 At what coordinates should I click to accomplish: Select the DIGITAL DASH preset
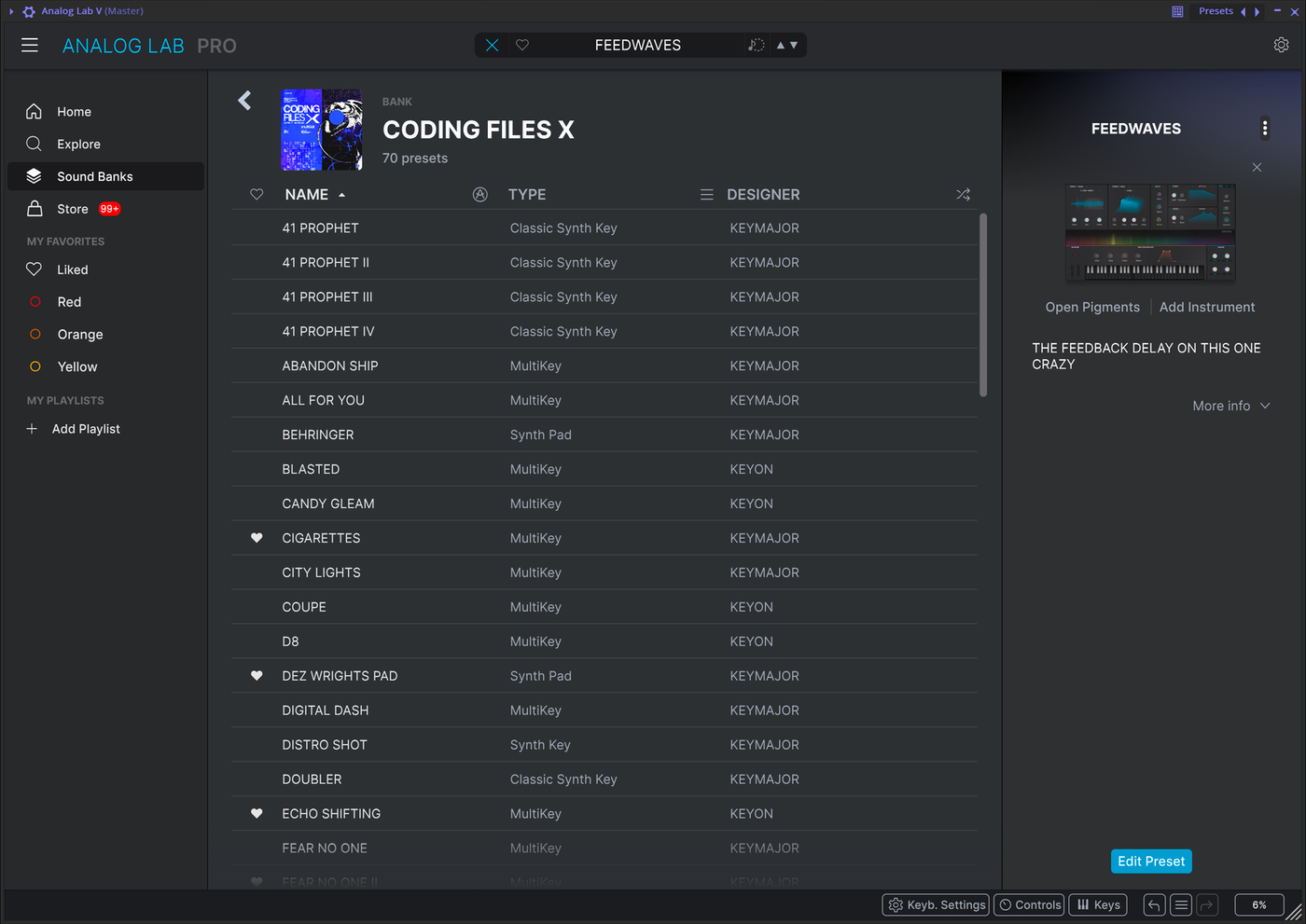tap(604, 710)
